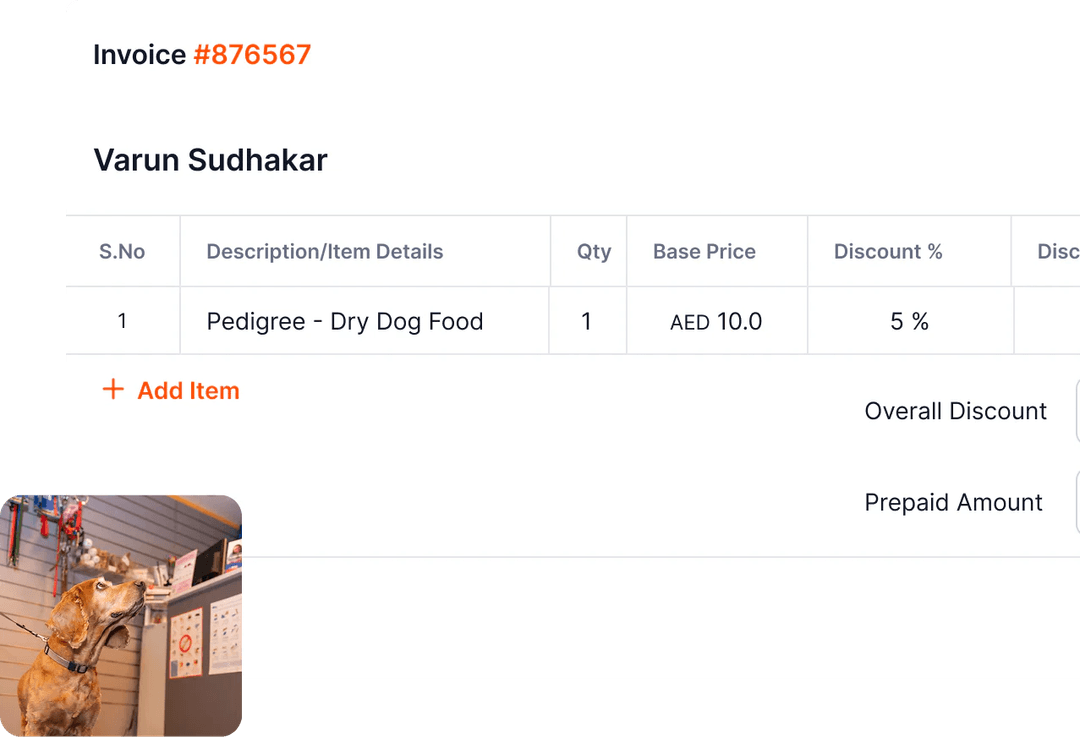Select the Base Price column header
This screenshot has width=1080, height=737.
pyautogui.click(x=704, y=251)
